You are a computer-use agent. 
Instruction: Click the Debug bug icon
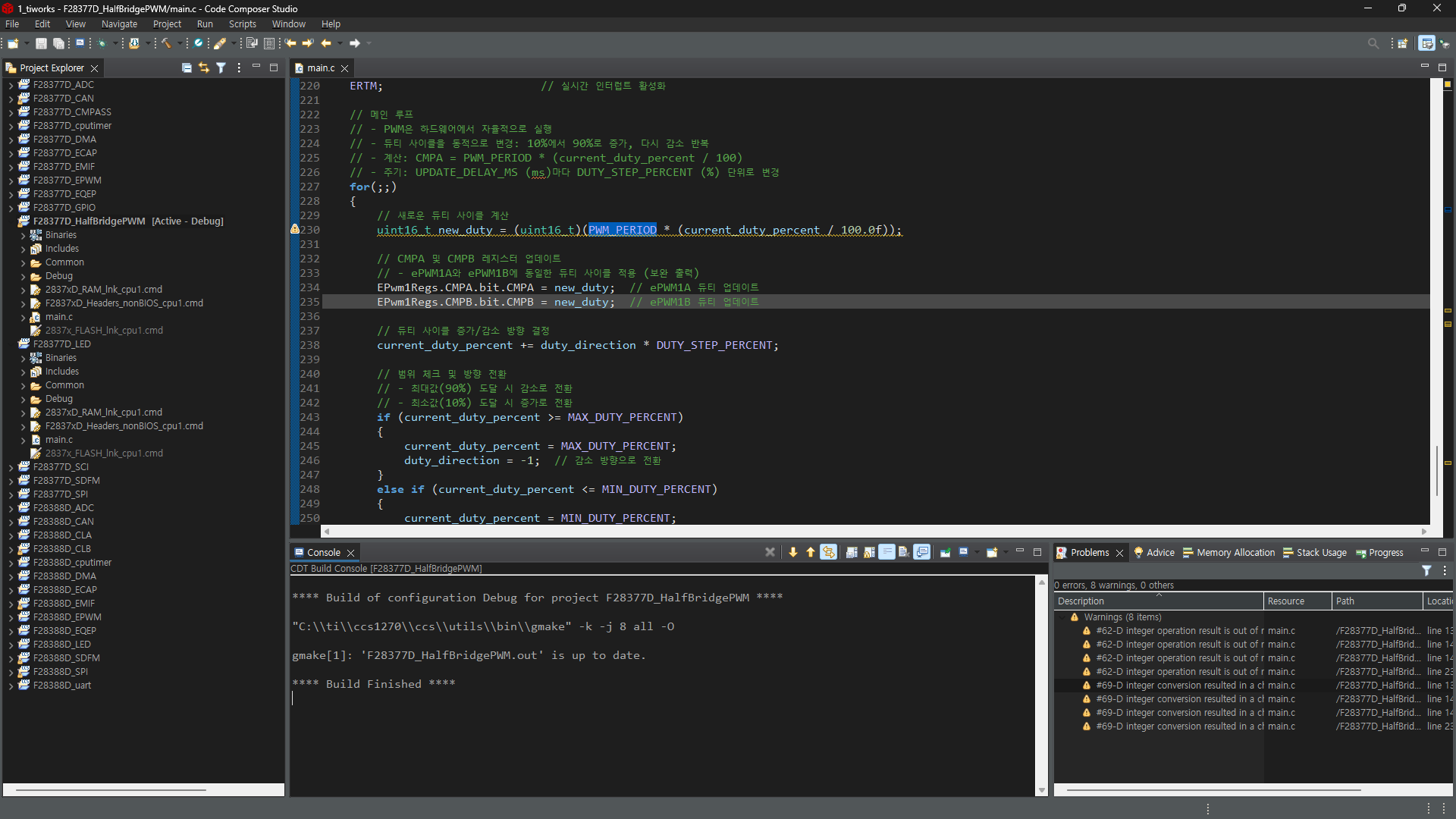coord(102,43)
